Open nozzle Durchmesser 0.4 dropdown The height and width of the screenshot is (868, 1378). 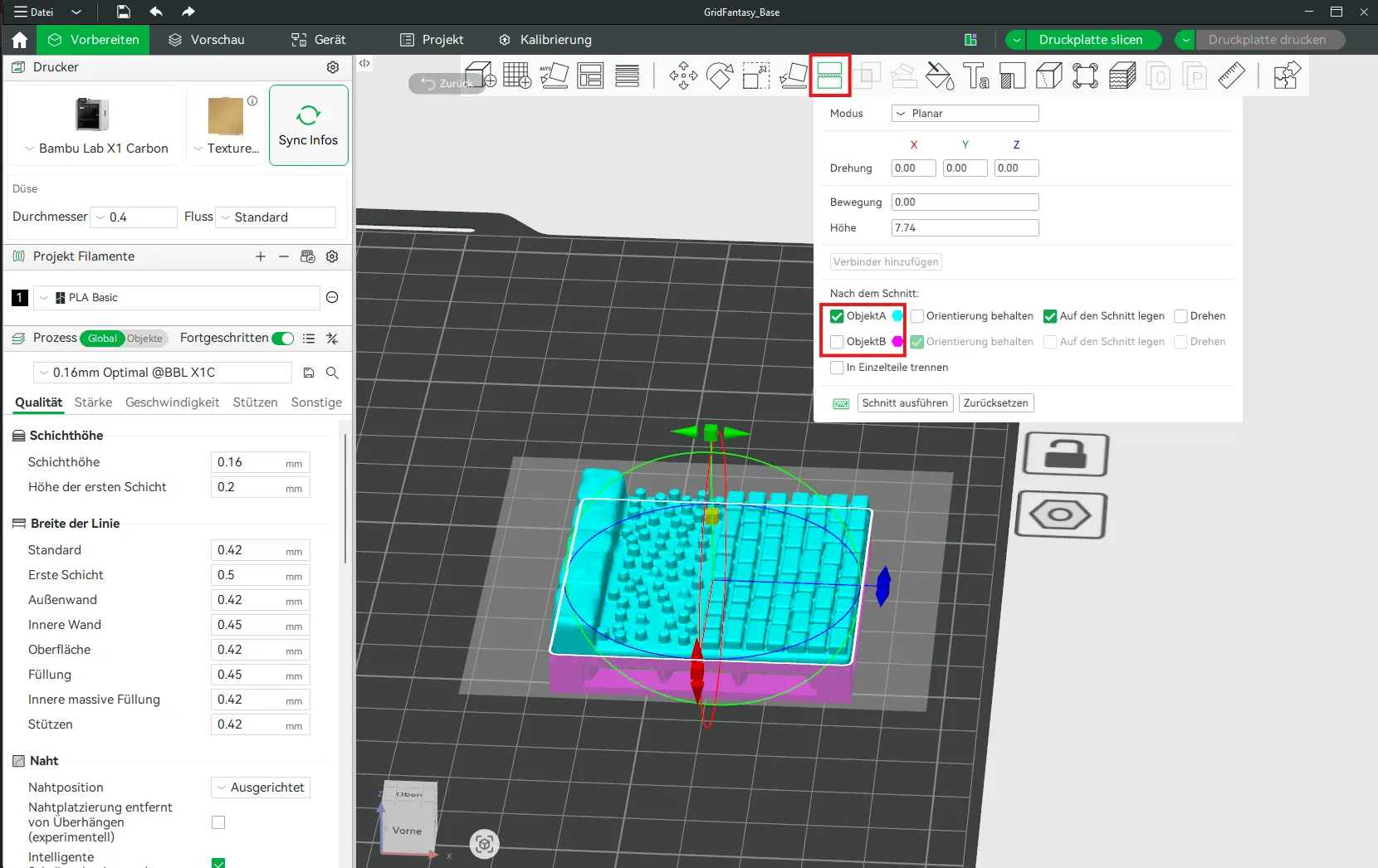pyautogui.click(x=134, y=217)
